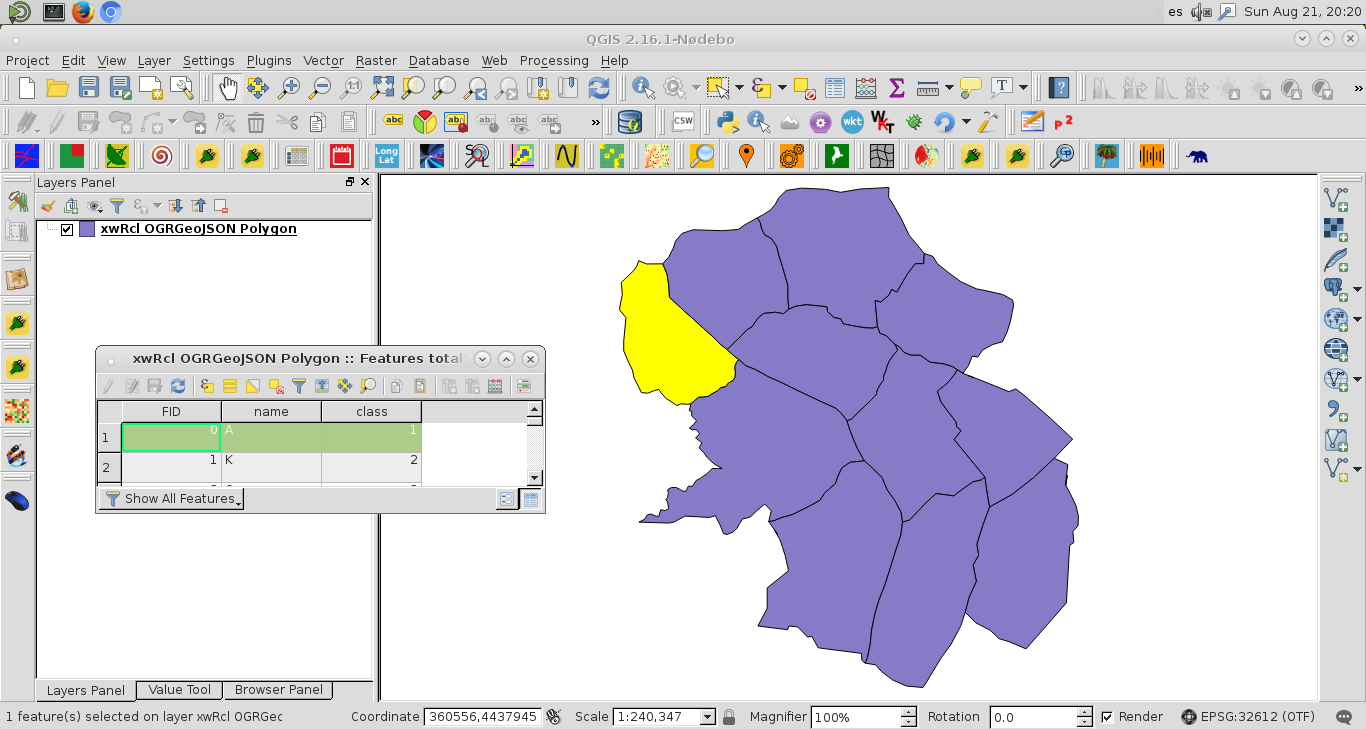The image size is (1366, 729).
Task: Open the Python console icon
Action: 728,122
